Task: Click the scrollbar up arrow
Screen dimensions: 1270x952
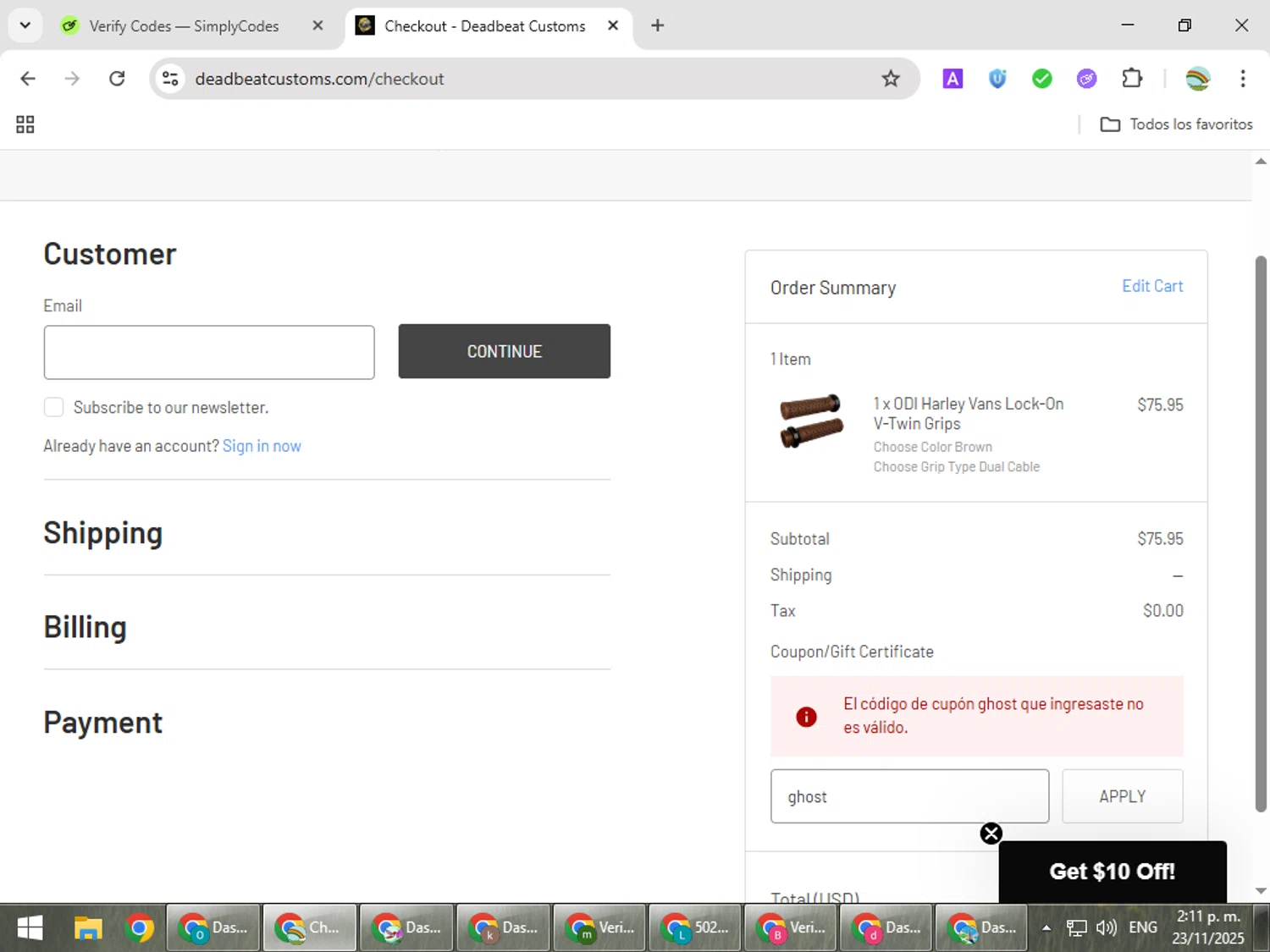Action: [x=1262, y=161]
